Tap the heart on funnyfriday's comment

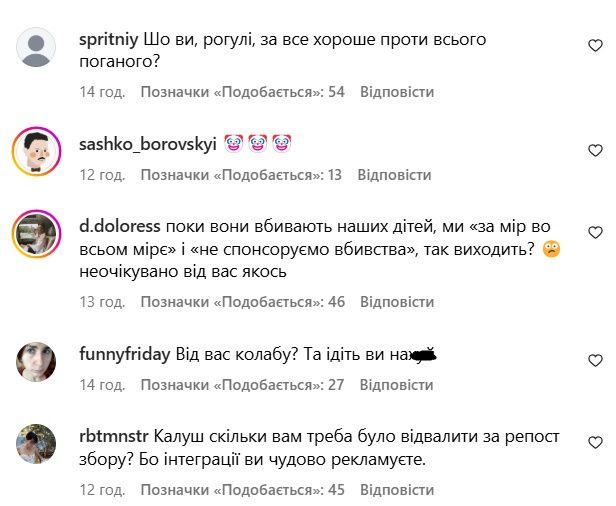pyautogui.click(x=595, y=357)
